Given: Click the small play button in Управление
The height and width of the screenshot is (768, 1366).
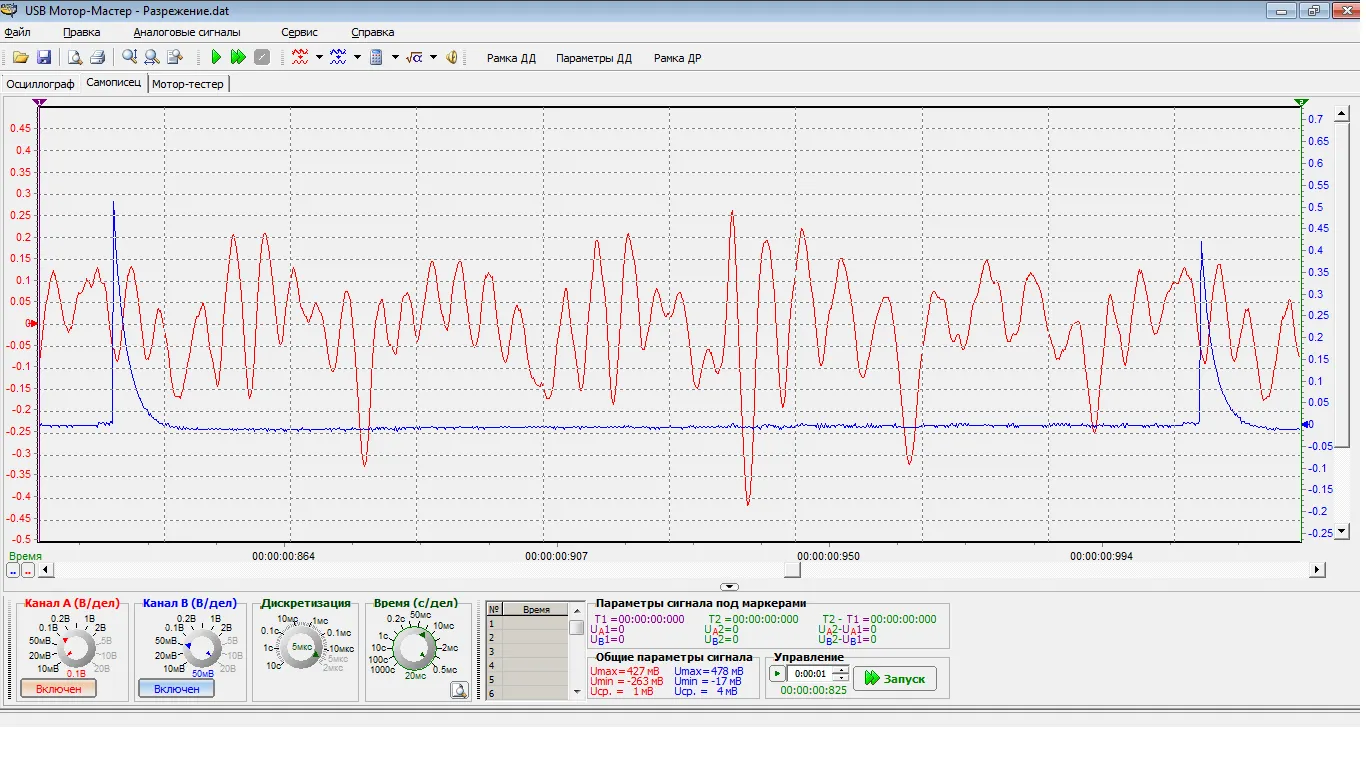Looking at the screenshot, I should click(x=777, y=674).
